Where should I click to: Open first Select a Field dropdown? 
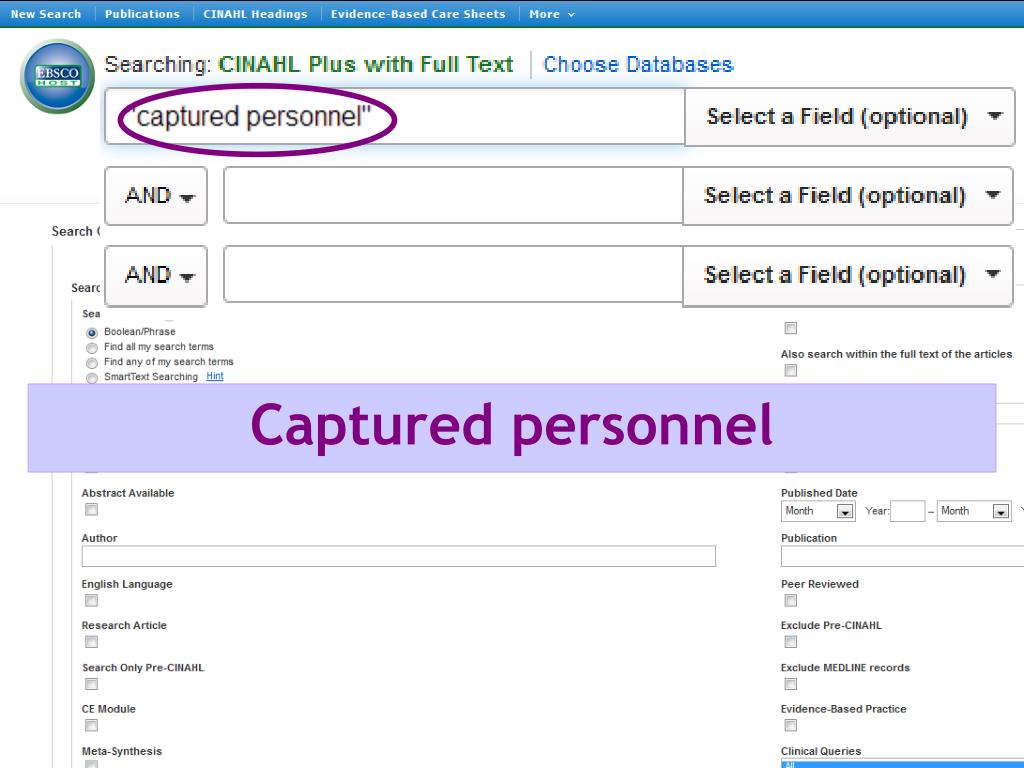[x=850, y=117]
